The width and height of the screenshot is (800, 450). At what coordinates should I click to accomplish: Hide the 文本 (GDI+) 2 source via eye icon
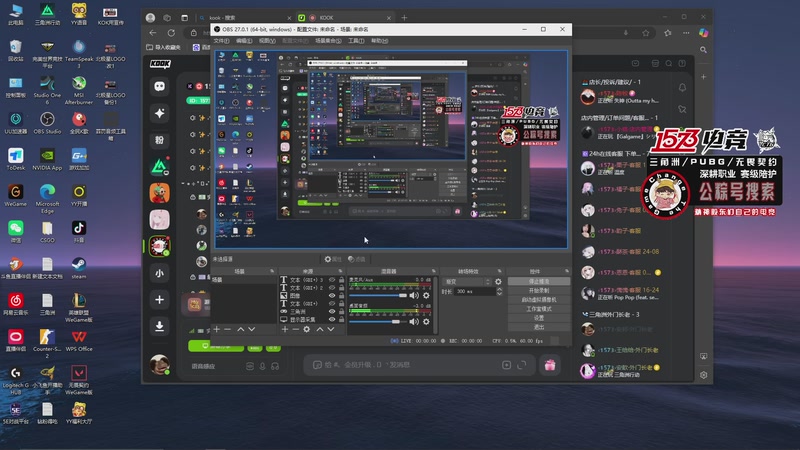click(x=332, y=288)
